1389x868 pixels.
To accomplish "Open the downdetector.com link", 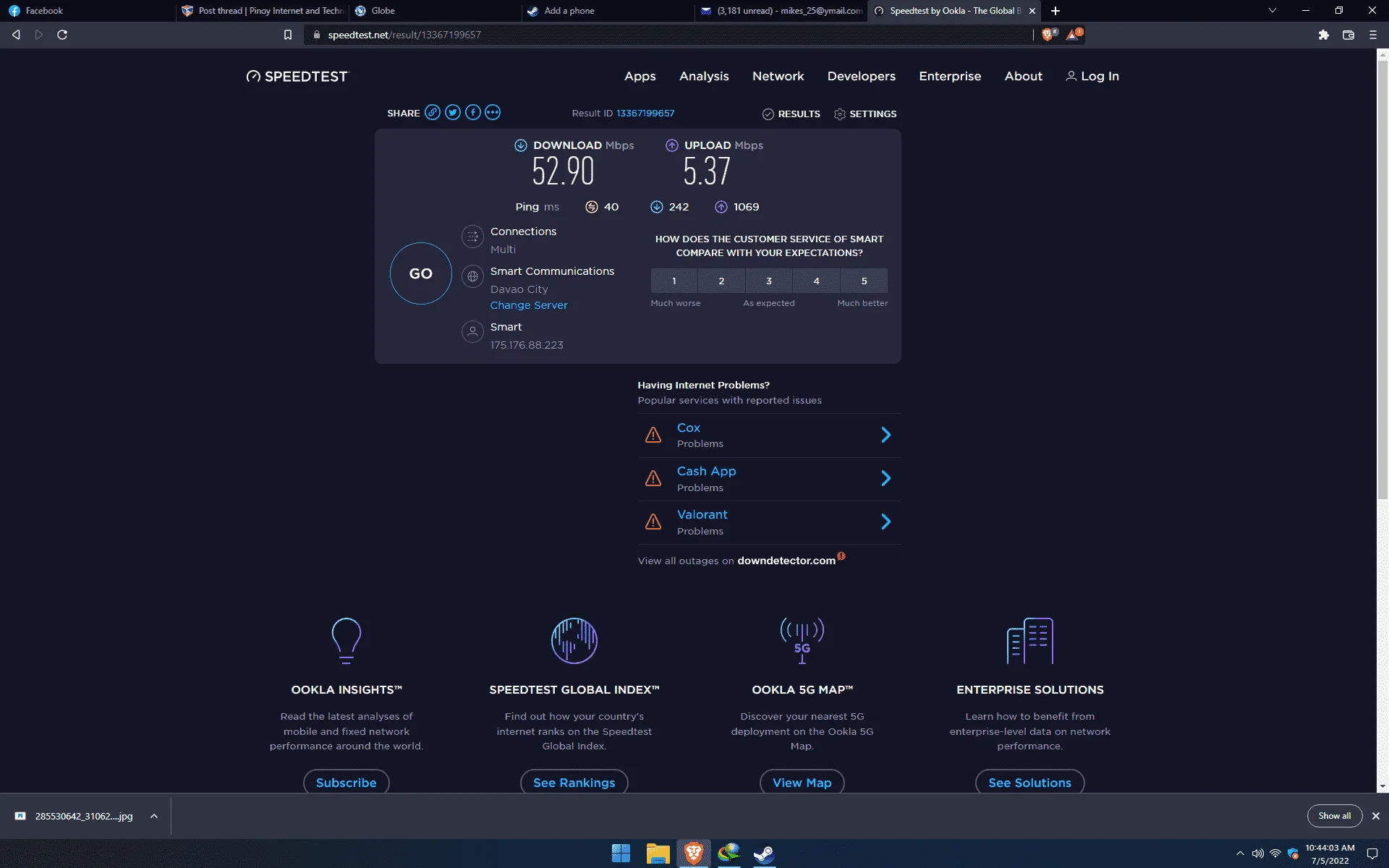I will 786,561.
